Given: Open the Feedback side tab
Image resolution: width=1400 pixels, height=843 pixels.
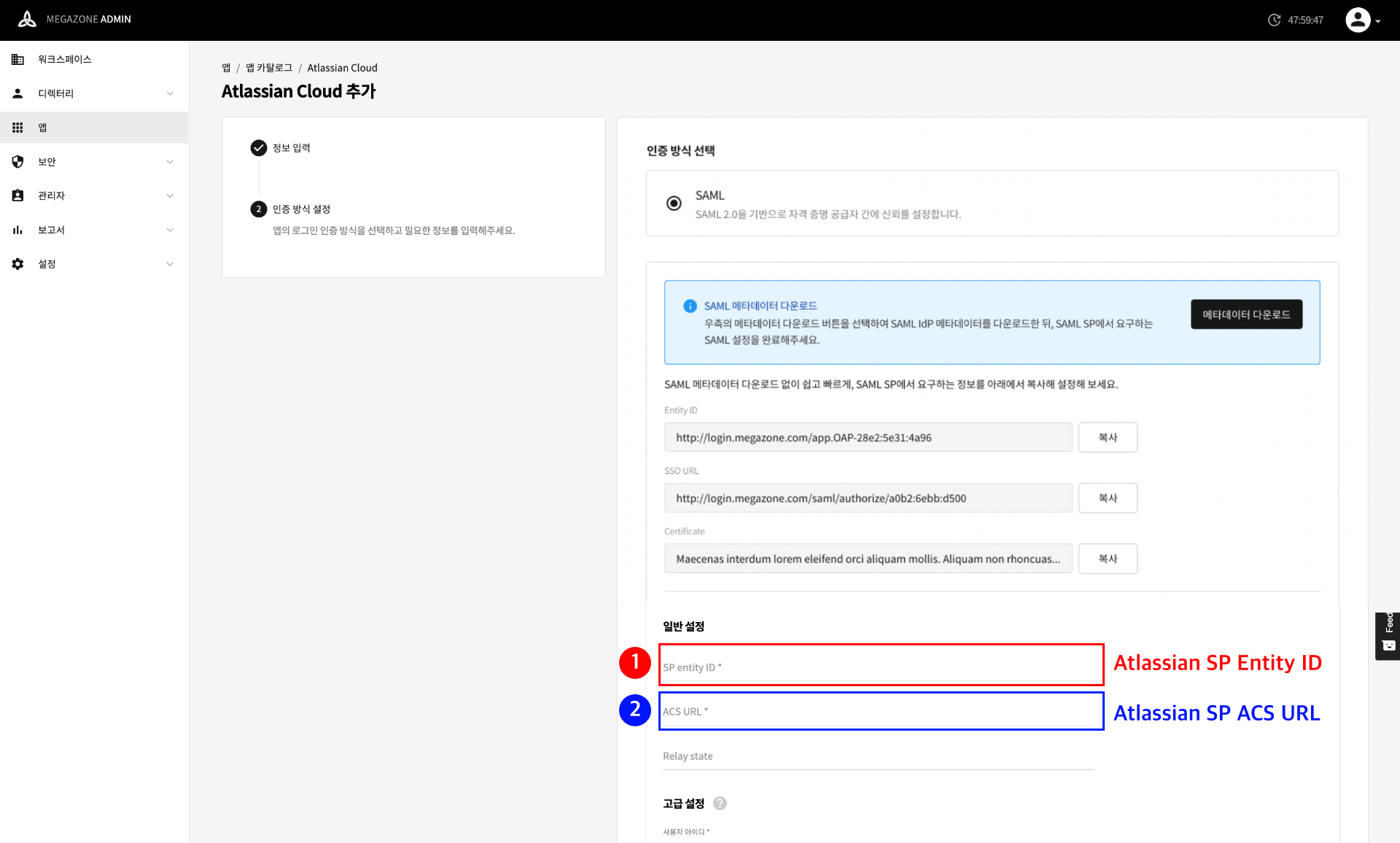Looking at the screenshot, I should (1388, 636).
